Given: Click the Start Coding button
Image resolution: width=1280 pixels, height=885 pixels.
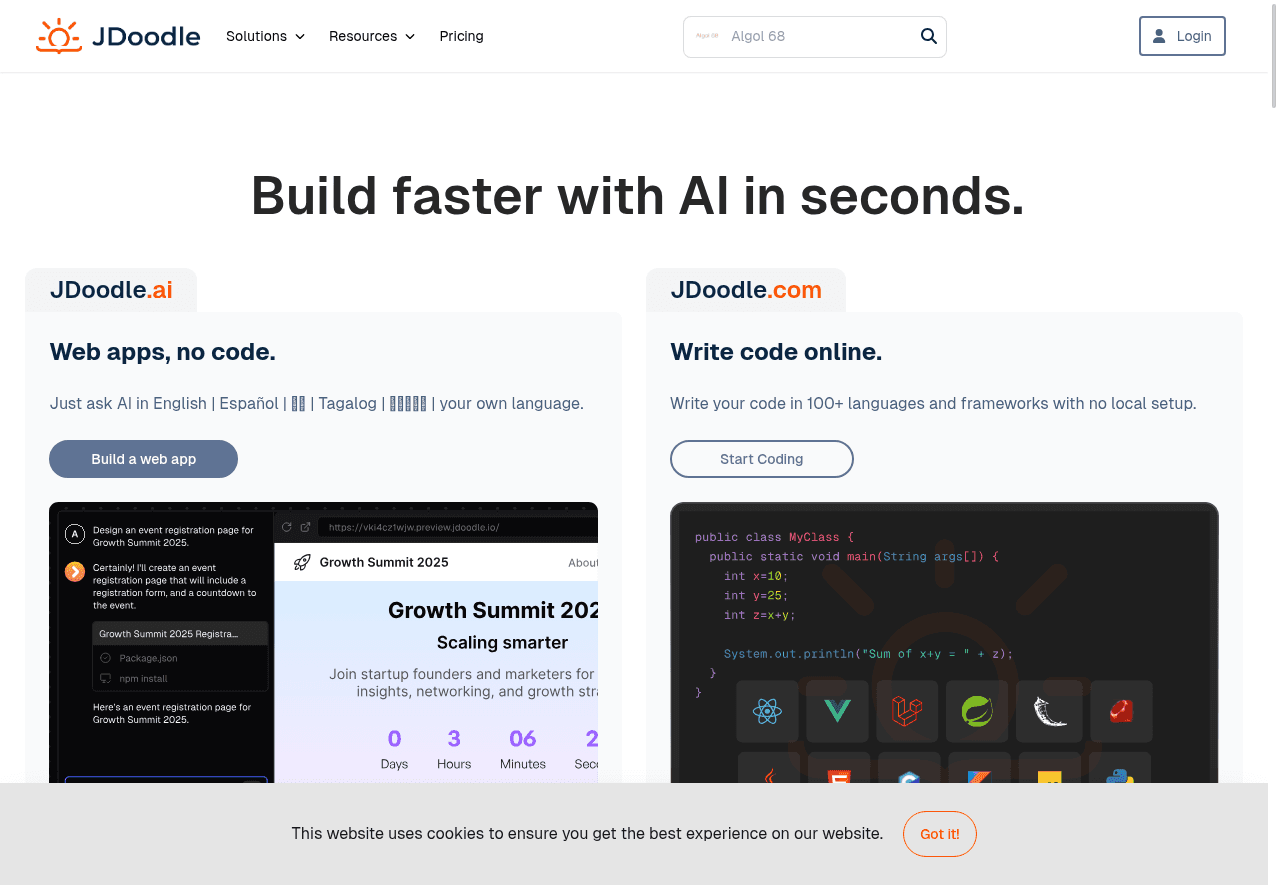Looking at the screenshot, I should point(761,459).
